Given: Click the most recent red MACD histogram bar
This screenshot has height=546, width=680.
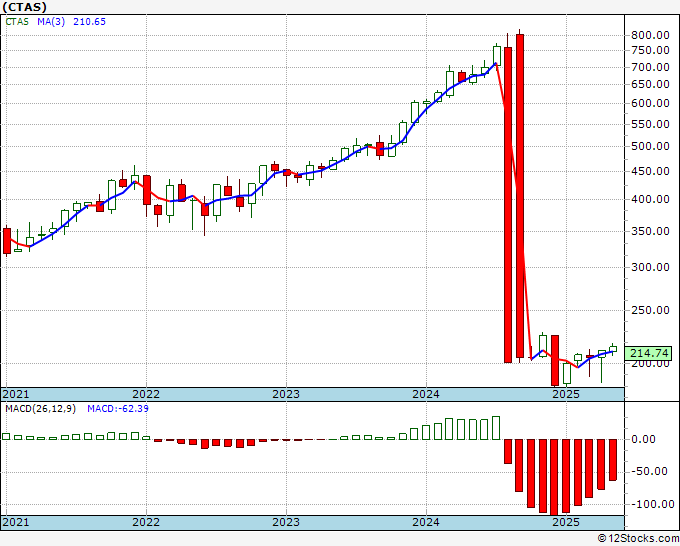Looking at the screenshot, I should (613, 460).
